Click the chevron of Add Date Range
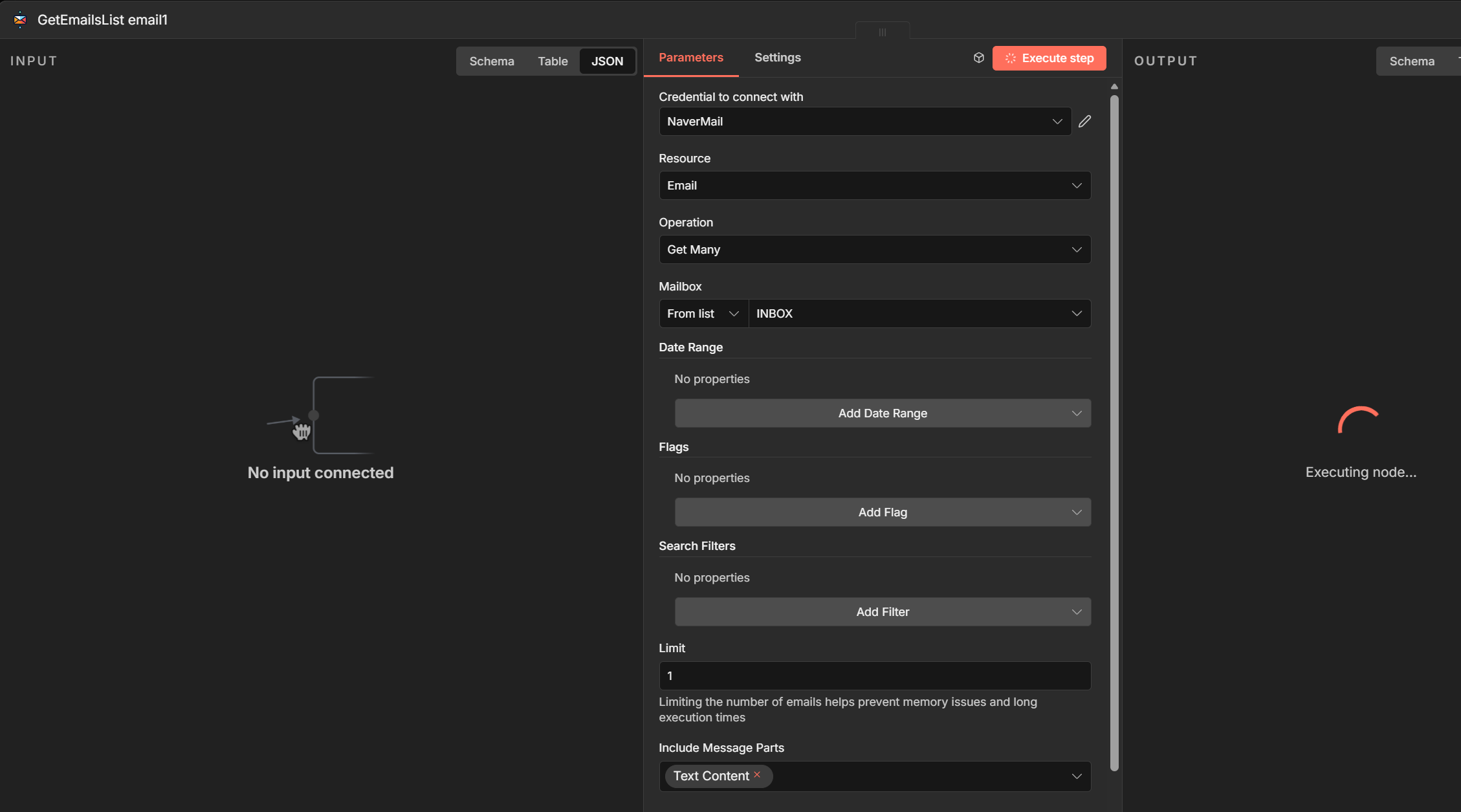This screenshot has width=1461, height=812. click(1076, 413)
